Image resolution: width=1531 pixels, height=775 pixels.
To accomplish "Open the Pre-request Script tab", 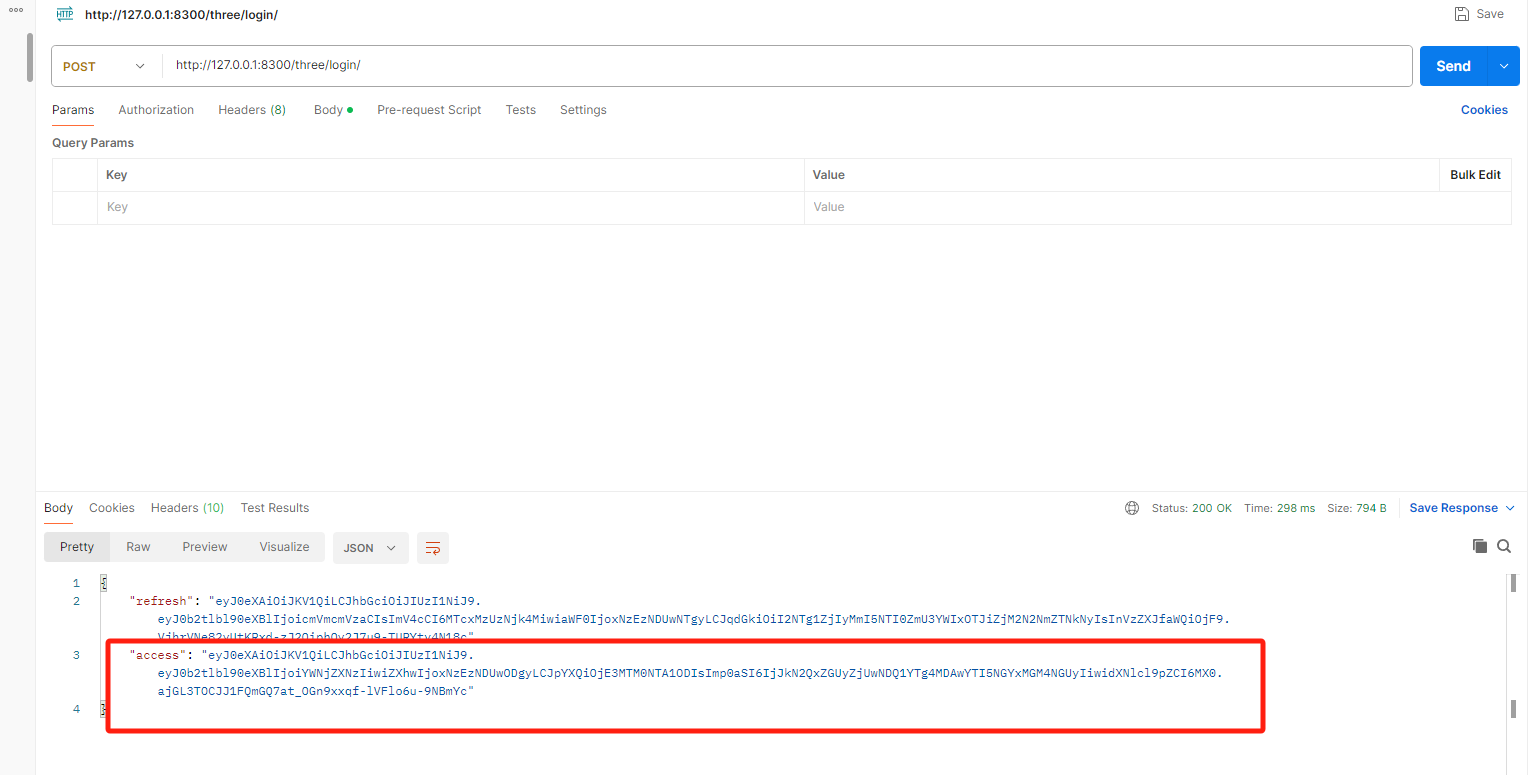I will (x=429, y=110).
